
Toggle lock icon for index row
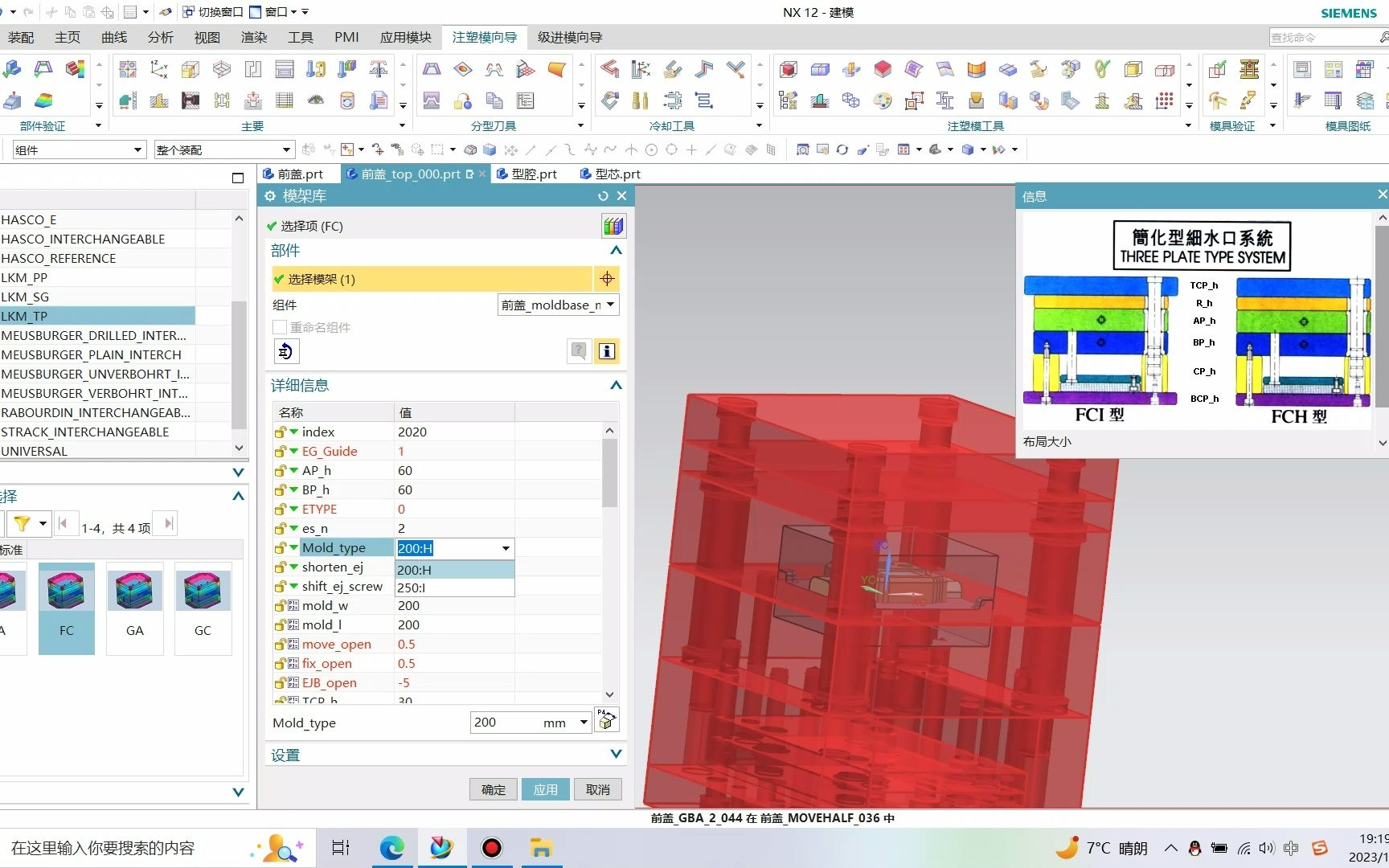pos(281,432)
